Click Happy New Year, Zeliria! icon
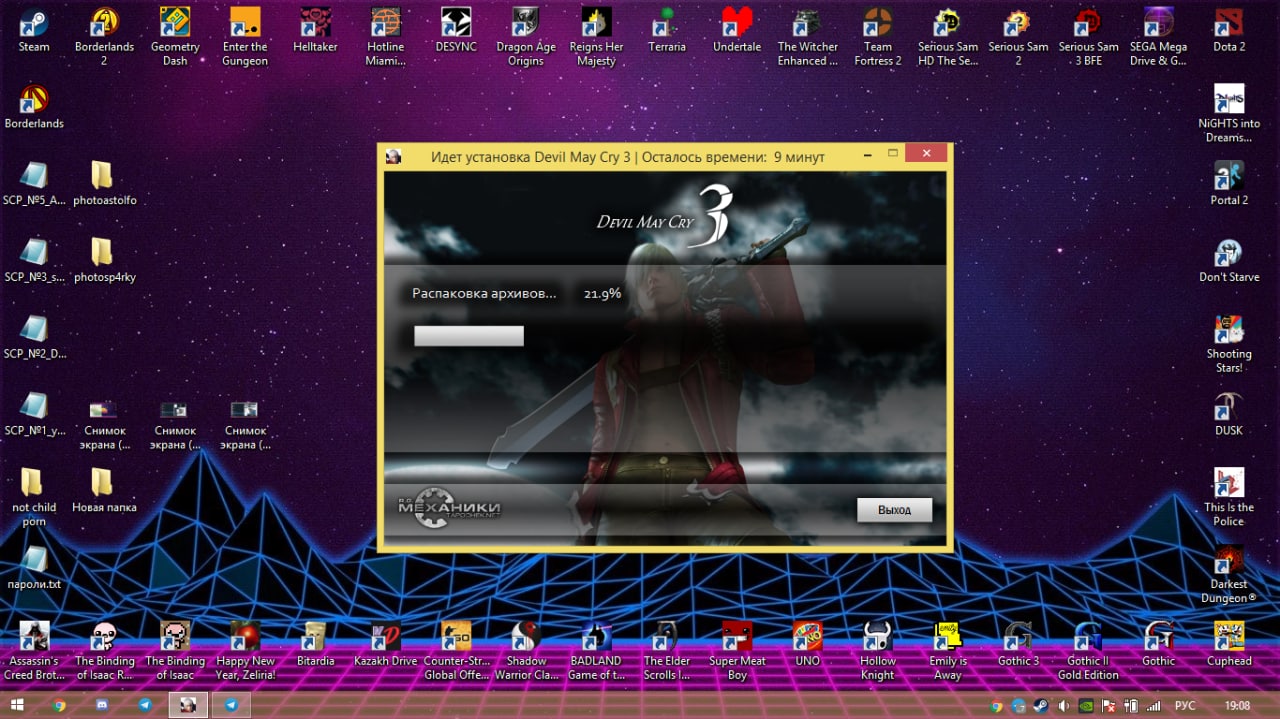 [x=245, y=652]
